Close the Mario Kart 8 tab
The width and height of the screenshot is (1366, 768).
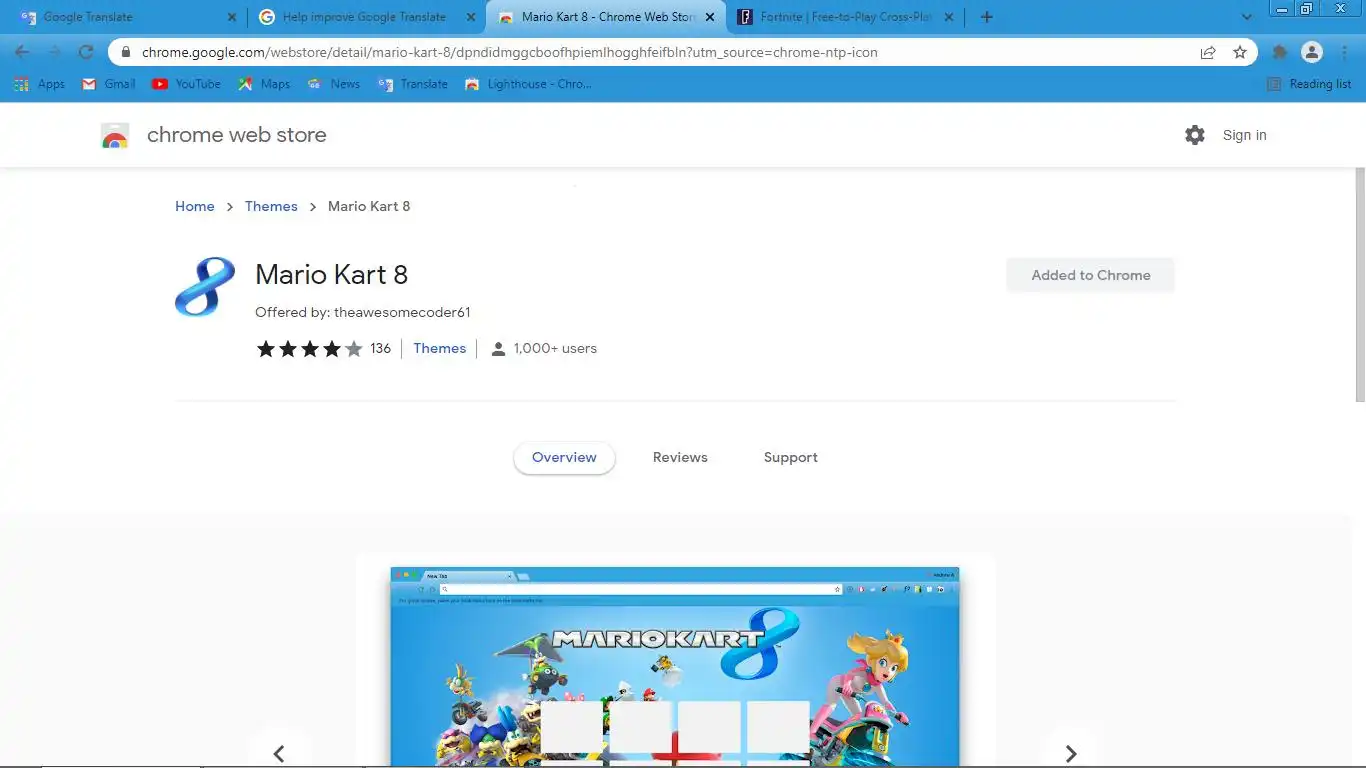[x=710, y=17]
